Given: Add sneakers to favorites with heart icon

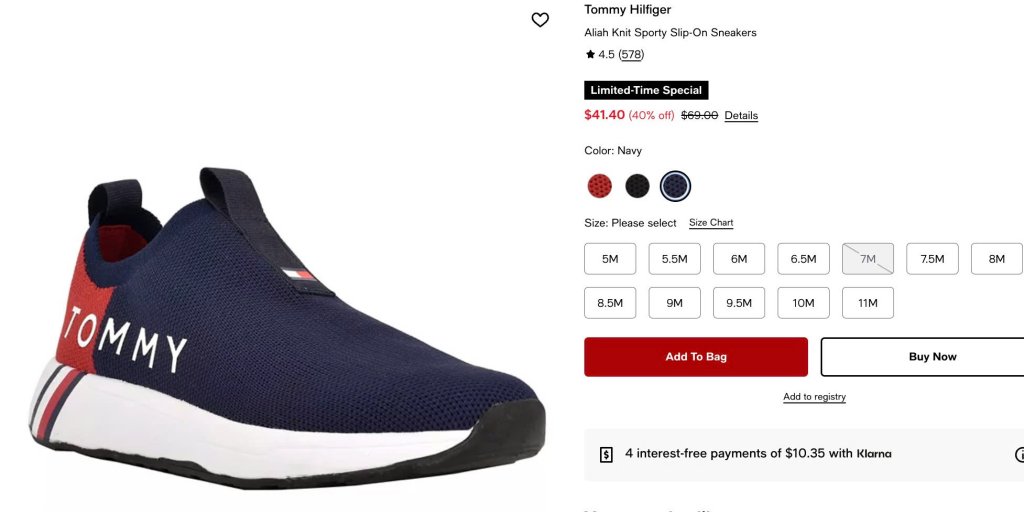Looking at the screenshot, I should click(x=540, y=20).
